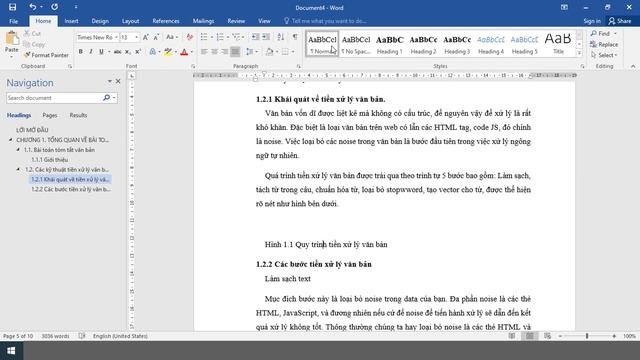Collapse the 1.2 heading tree node
This screenshot has height=360, width=640.
pos(18,169)
